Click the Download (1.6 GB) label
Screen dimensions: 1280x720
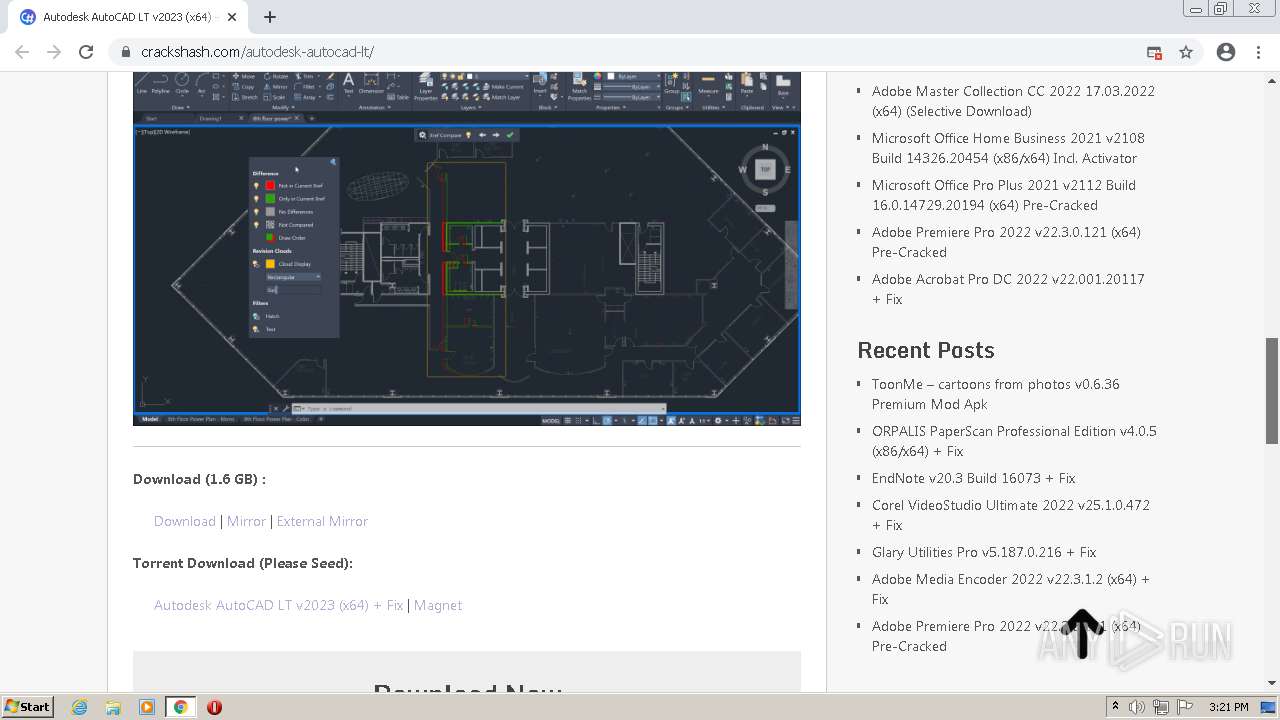coord(199,479)
